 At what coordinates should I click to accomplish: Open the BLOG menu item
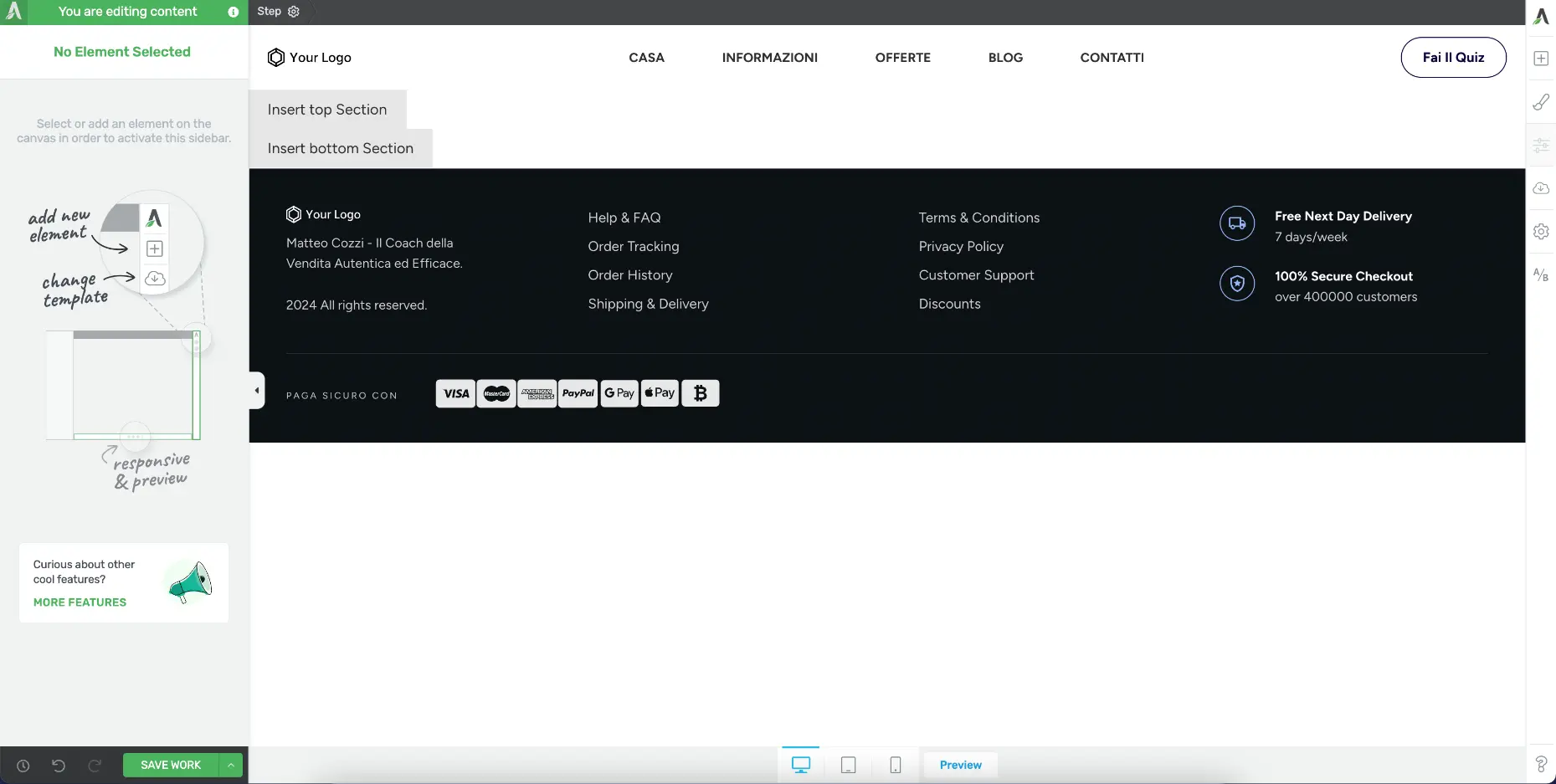point(1006,58)
